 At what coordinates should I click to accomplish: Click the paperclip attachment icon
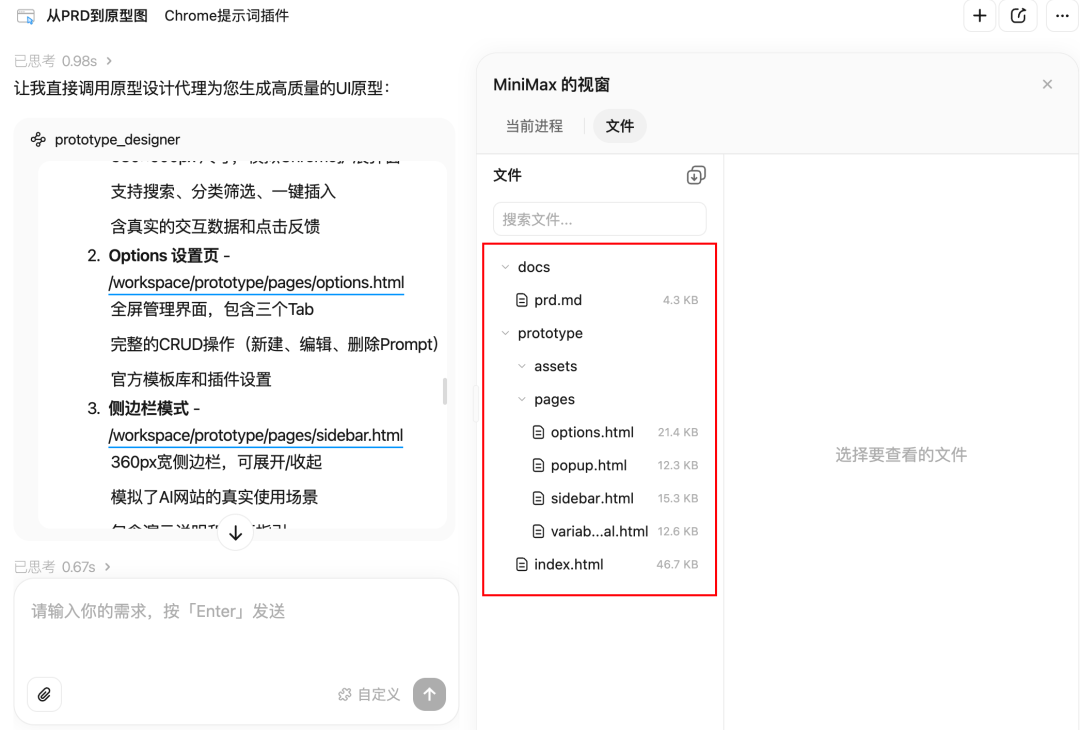[x=44, y=694]
